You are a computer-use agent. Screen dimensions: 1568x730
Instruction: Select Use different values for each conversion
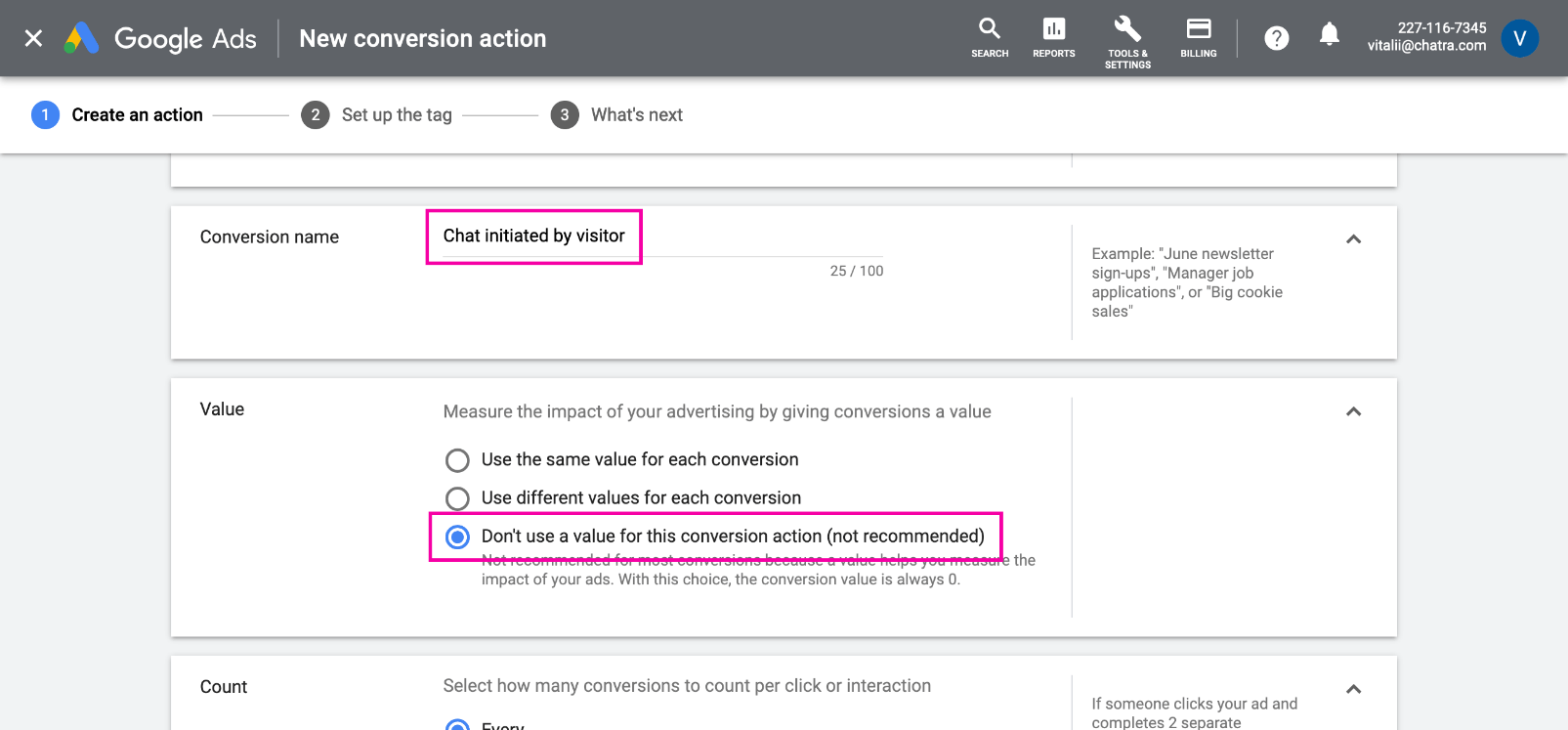(457, 498)
